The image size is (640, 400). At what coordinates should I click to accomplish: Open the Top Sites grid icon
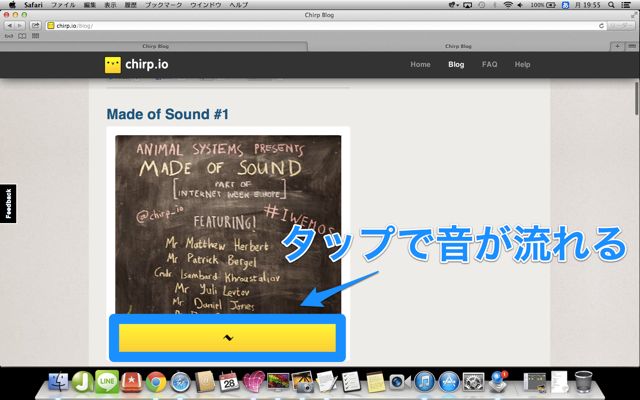[x=36, y=36]
